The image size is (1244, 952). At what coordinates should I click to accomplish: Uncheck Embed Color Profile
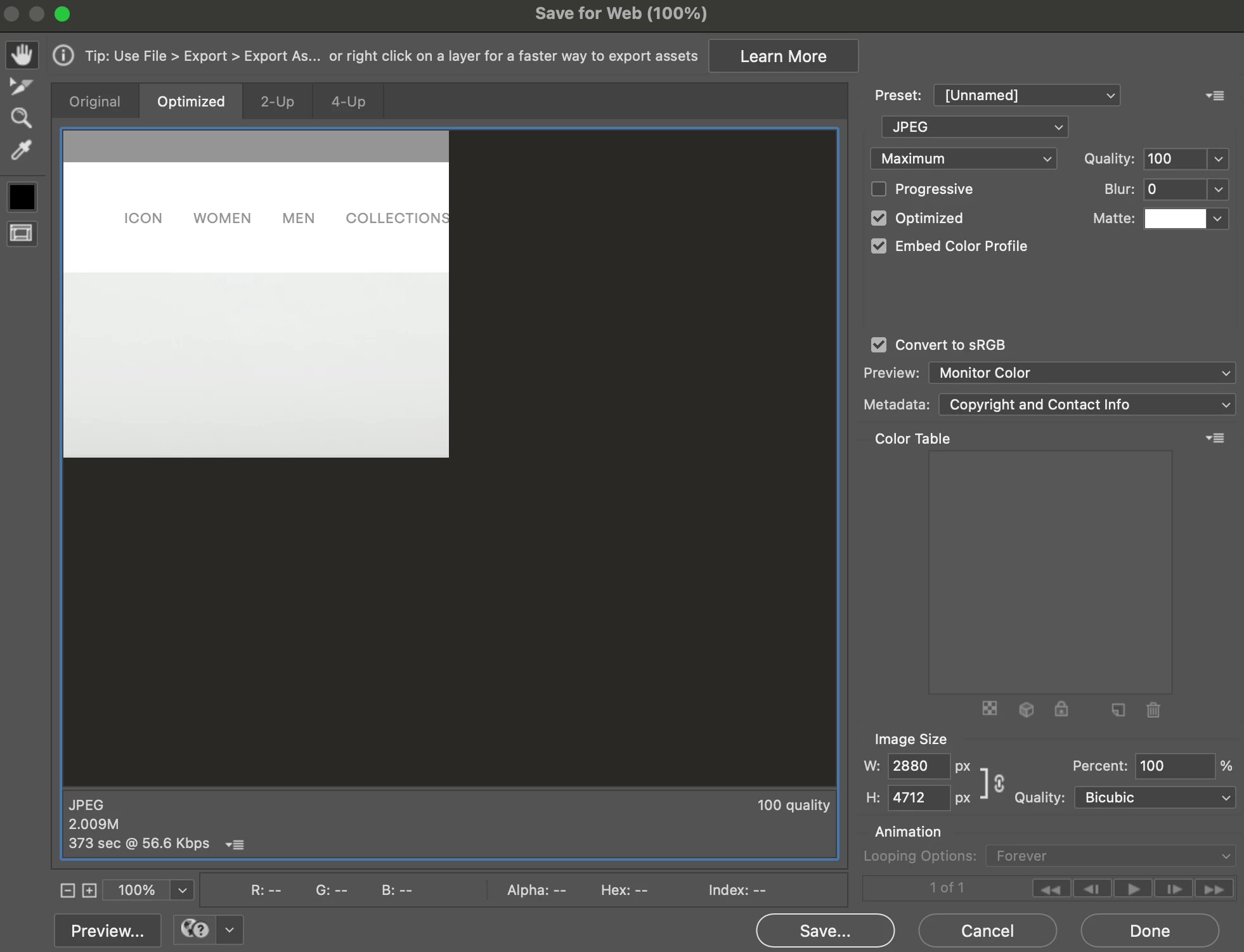click(x=879, y=246)
